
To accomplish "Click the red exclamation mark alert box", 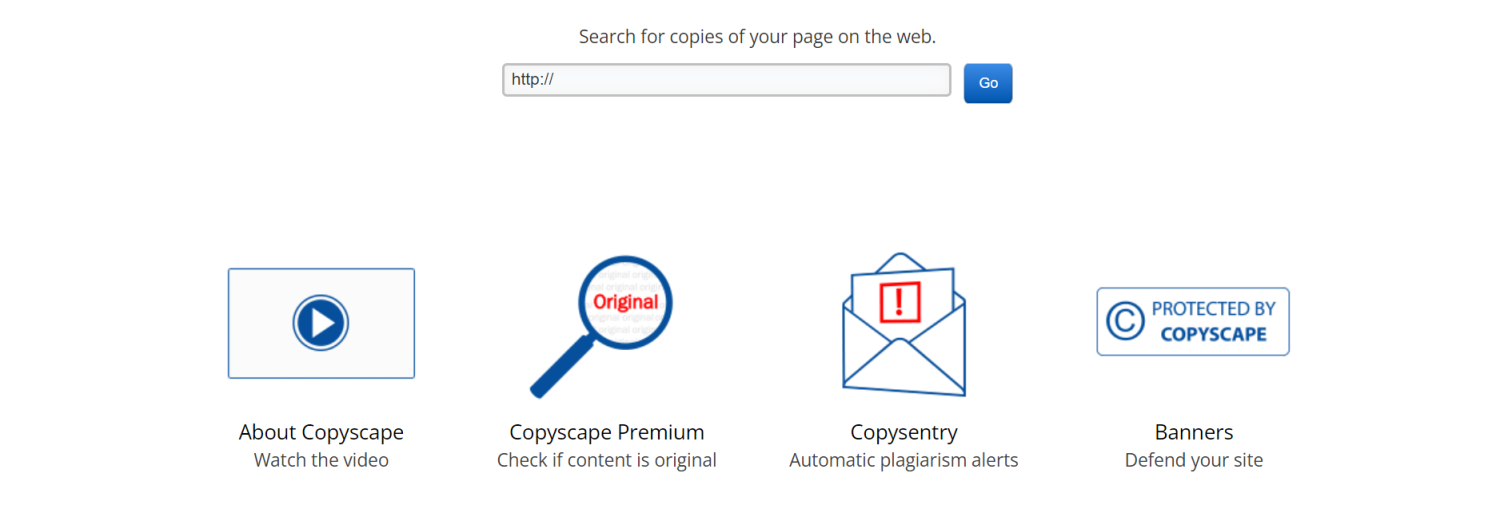I will click(x=899, y=301).
